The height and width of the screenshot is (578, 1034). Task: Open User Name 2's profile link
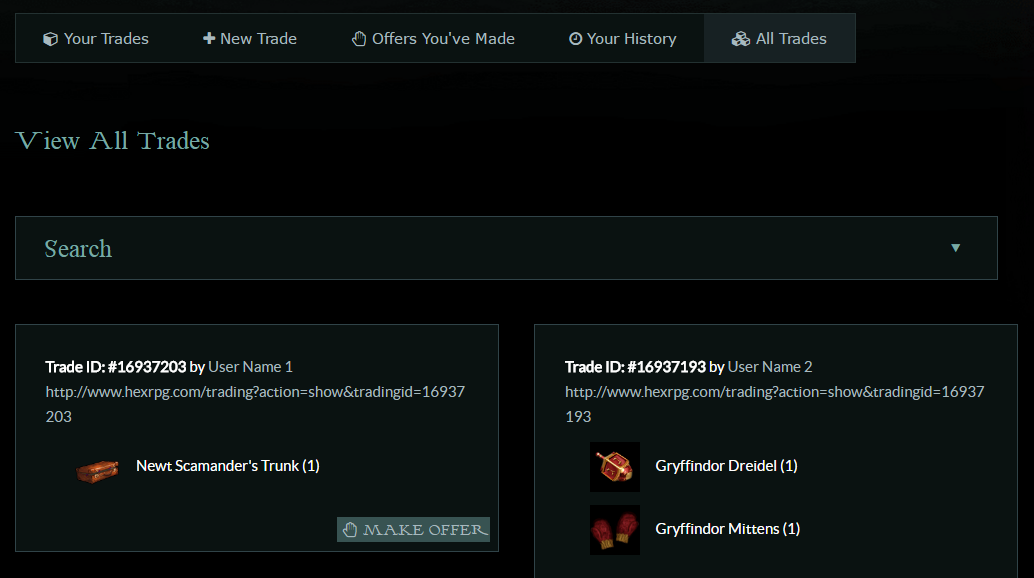[770, 366]
